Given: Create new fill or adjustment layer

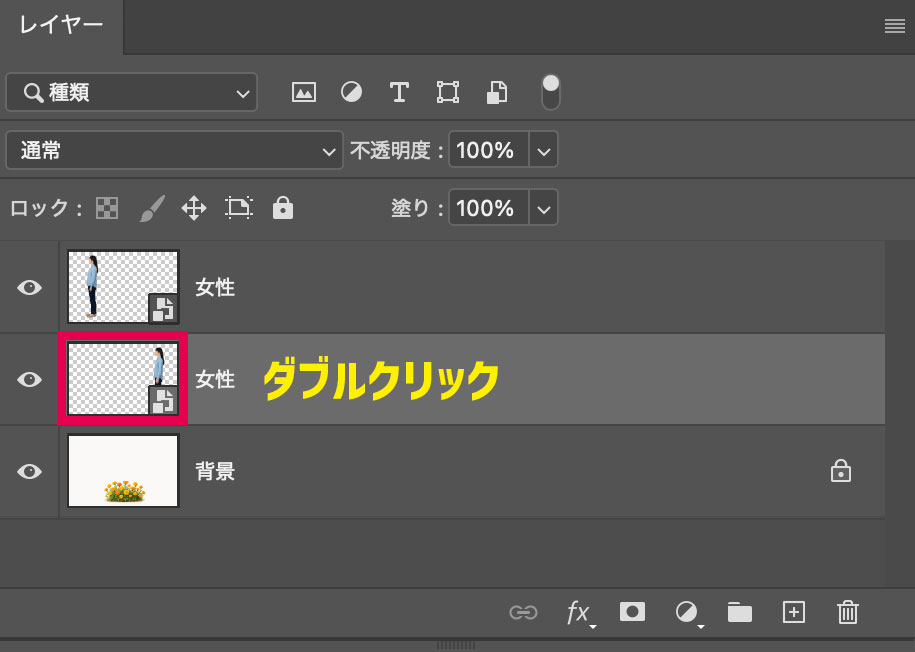Looking at the screenshot, I should pyautogui.click(x=688, y=613).
